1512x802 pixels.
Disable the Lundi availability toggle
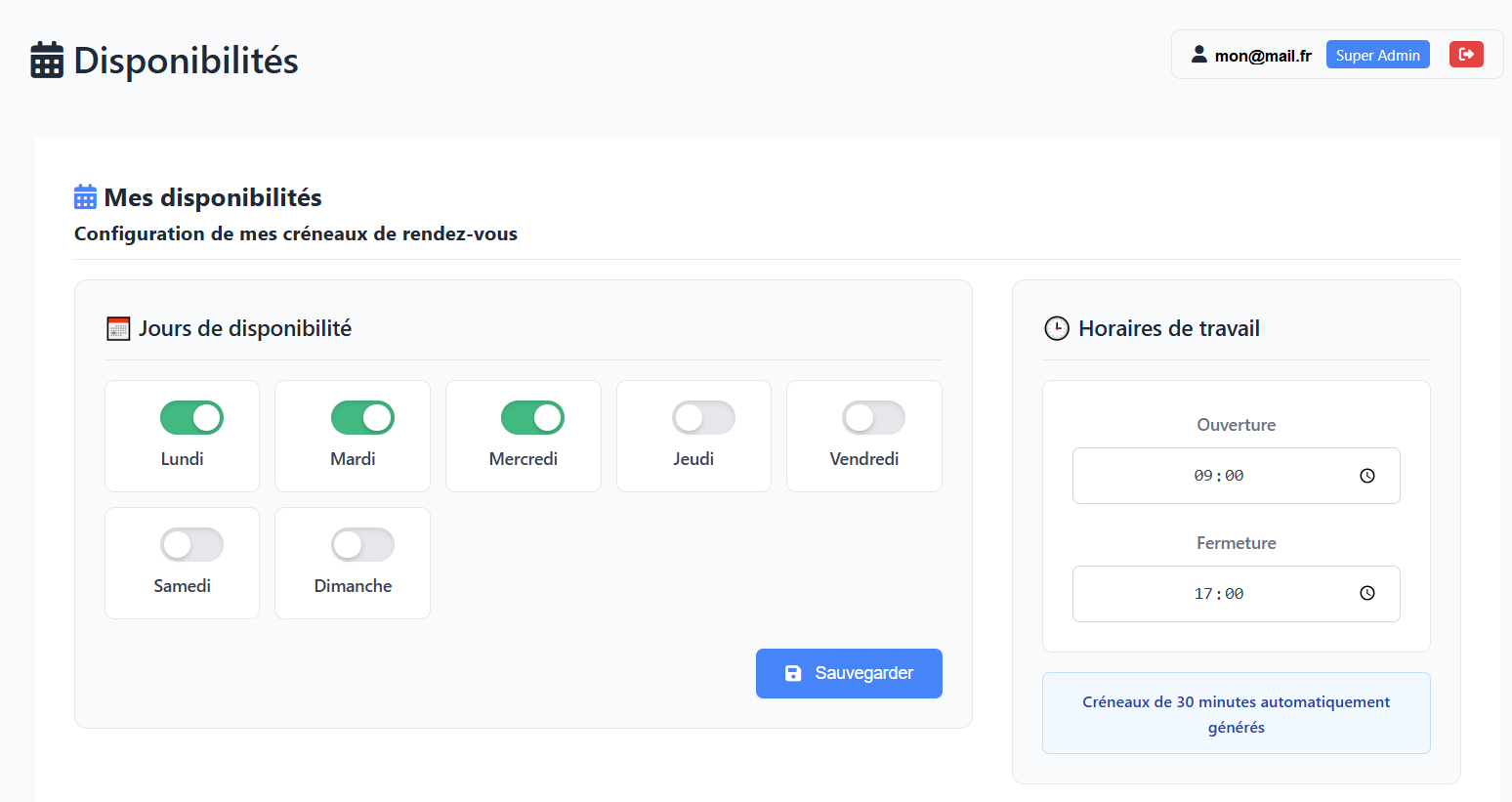[191, 418]
